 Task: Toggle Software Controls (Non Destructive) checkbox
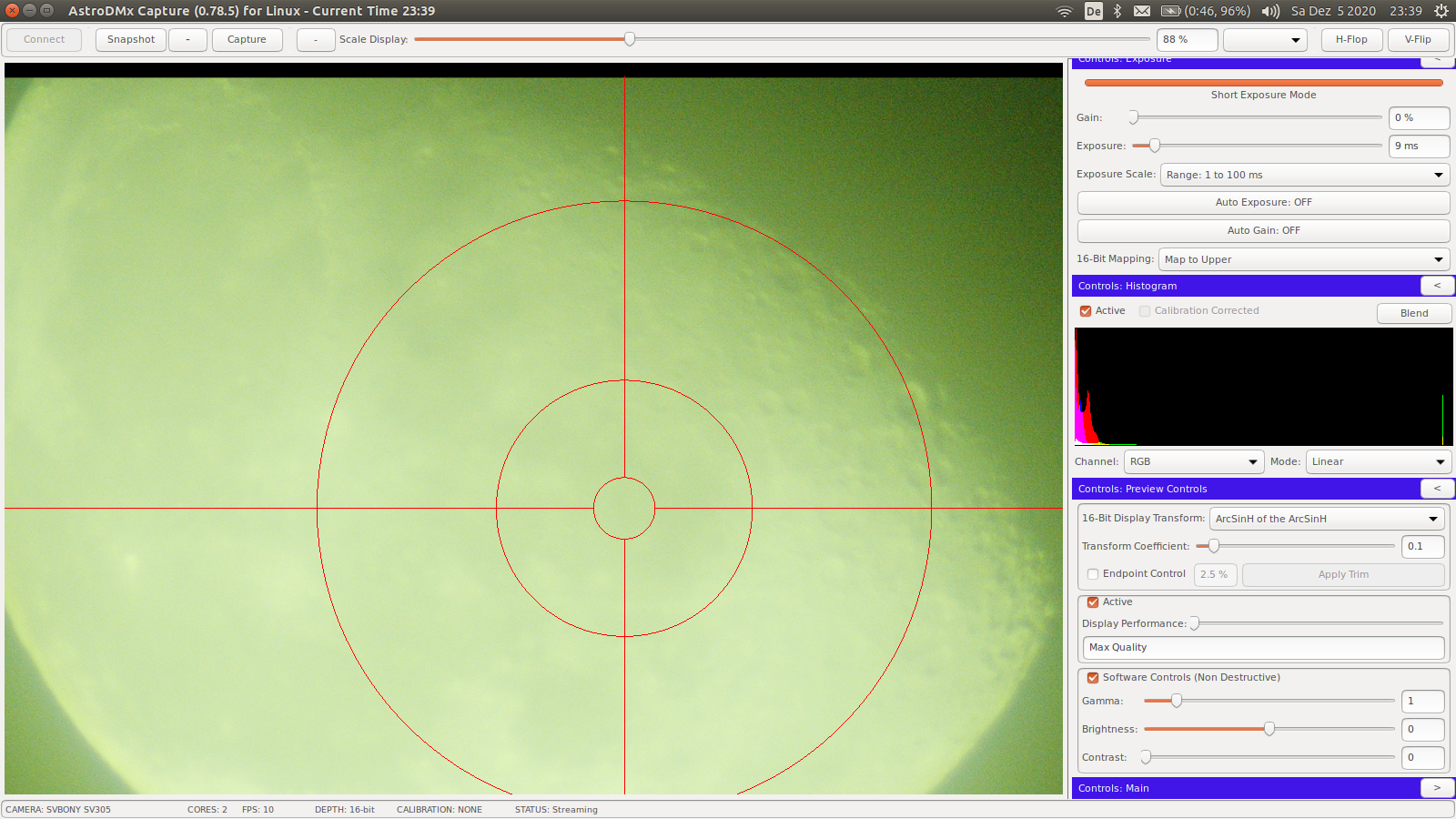[x=1093, y=678]
